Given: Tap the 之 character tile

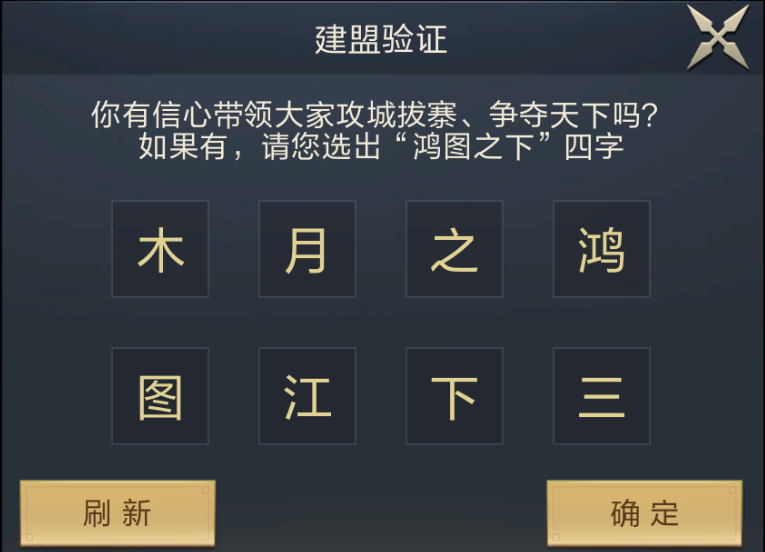Looking at the screenshot, I should 454,249.
